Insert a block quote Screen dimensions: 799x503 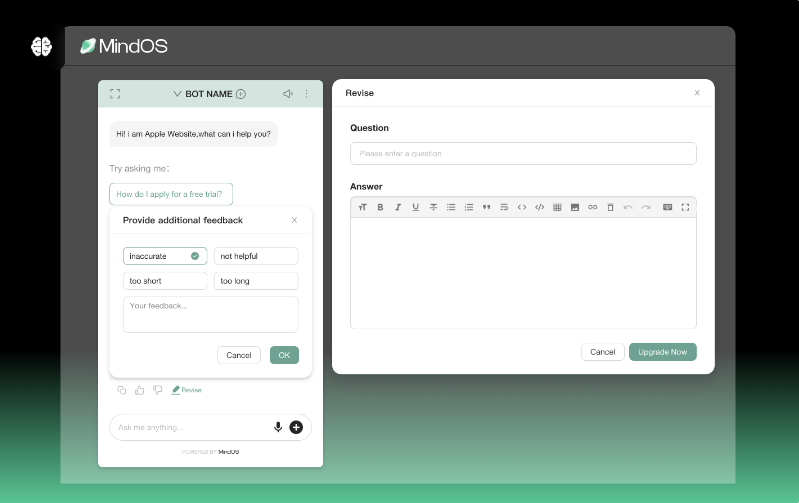coord(487,207)
